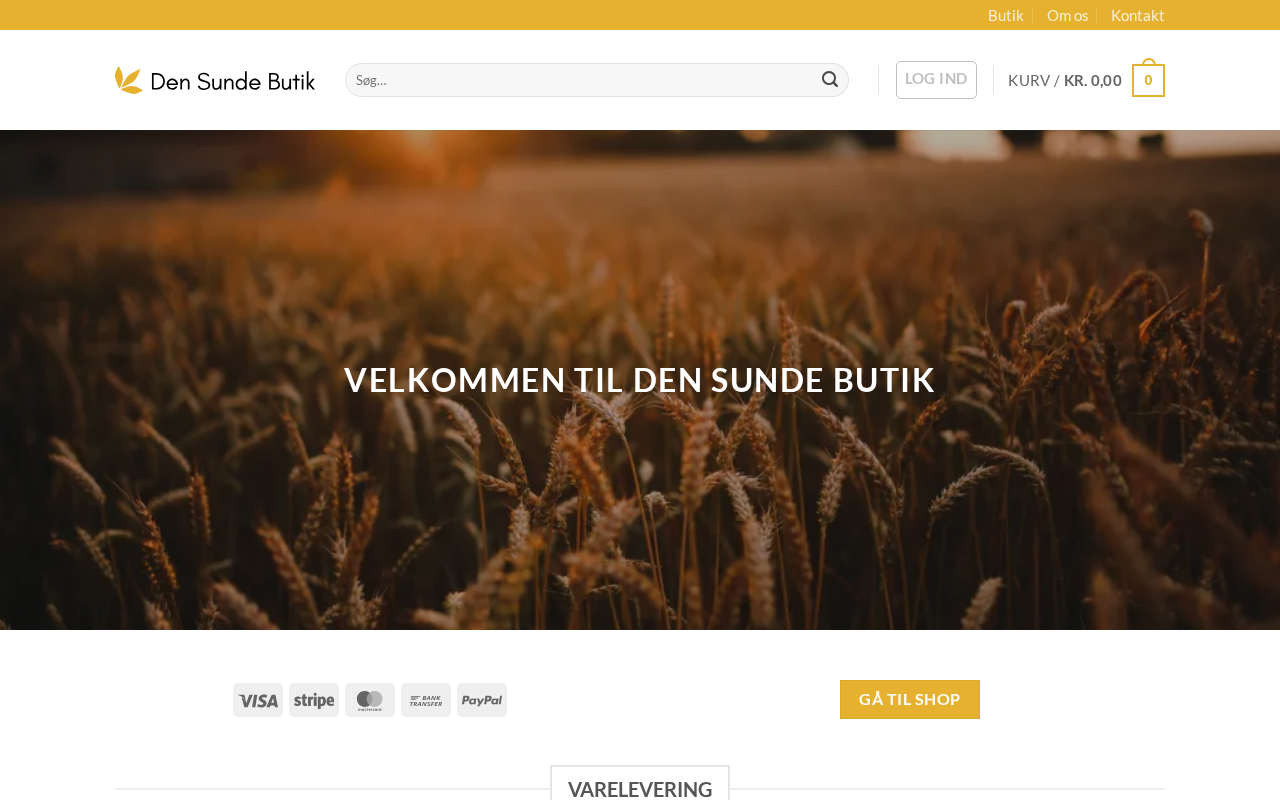This screenshot has width=1280, height=800.
Task: Go to the Kontakt page
Action: coord(1138,15)
